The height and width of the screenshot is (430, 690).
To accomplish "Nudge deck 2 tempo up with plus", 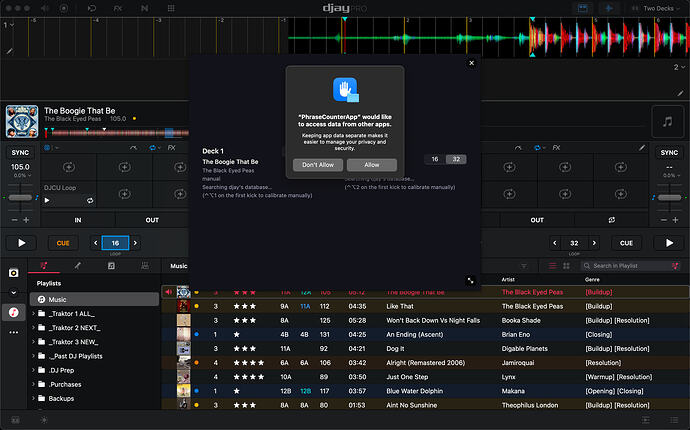I will [x=675, y=220].
